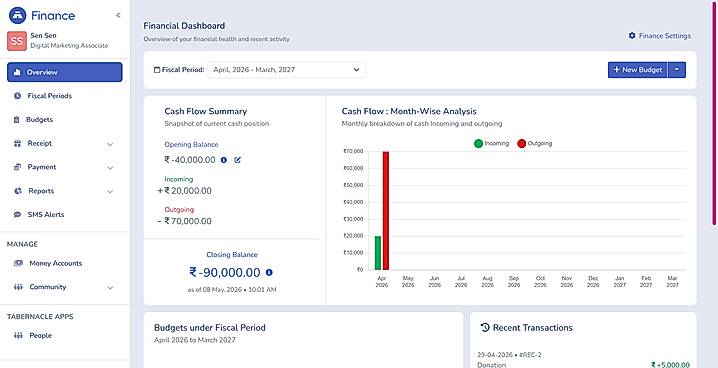
Task: Edit the Opening Balance with pencil icon
Action: tap(238, 160)
